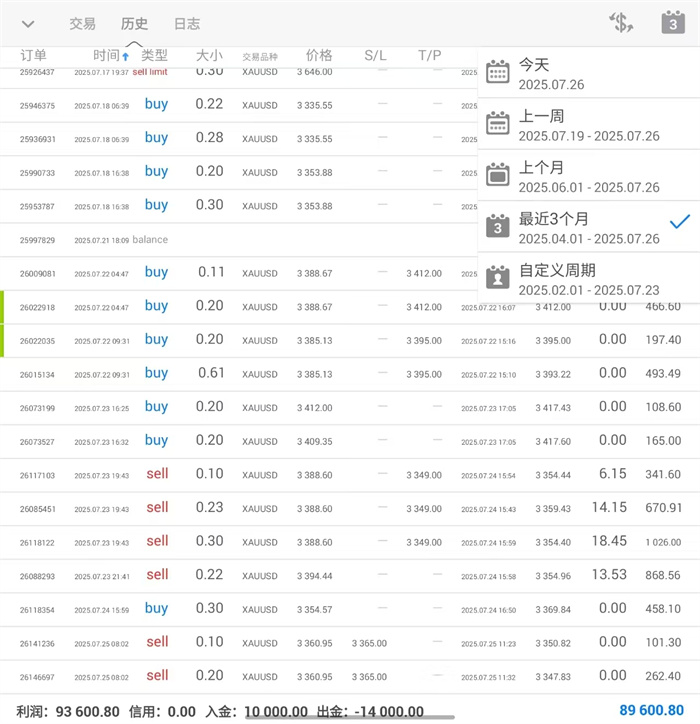Select order 26009081 row
Screen dimensions: 700x724
coord(239,273)
